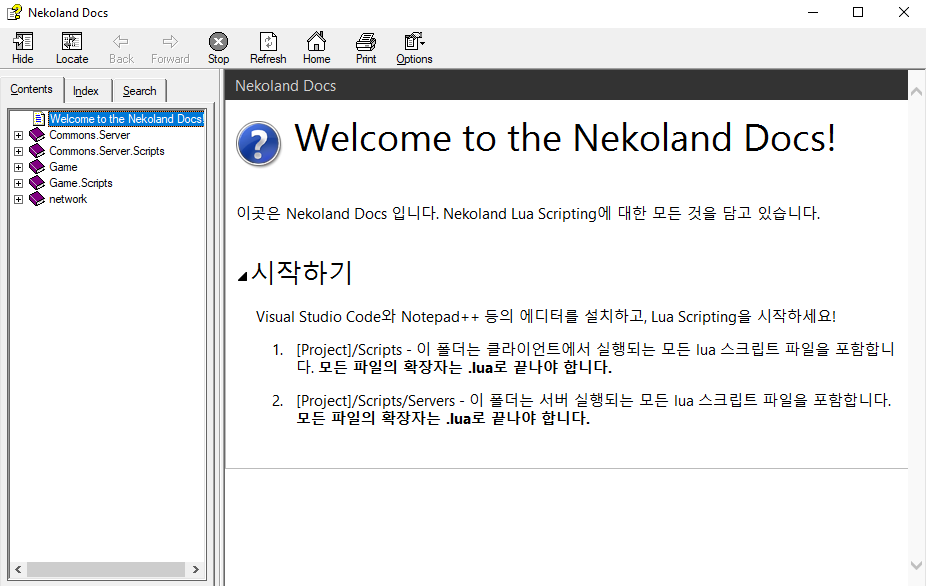The image size is (926, 586).
Task: Click the content pane scroll down arrow
Action: pyautogui.click(x=916, y=566)
